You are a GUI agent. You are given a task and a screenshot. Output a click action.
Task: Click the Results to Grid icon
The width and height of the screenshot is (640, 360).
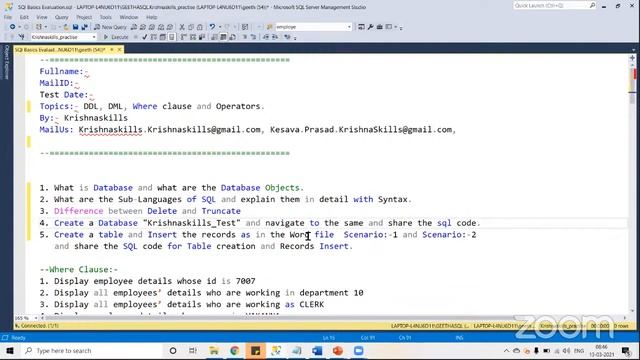point(223,37)
